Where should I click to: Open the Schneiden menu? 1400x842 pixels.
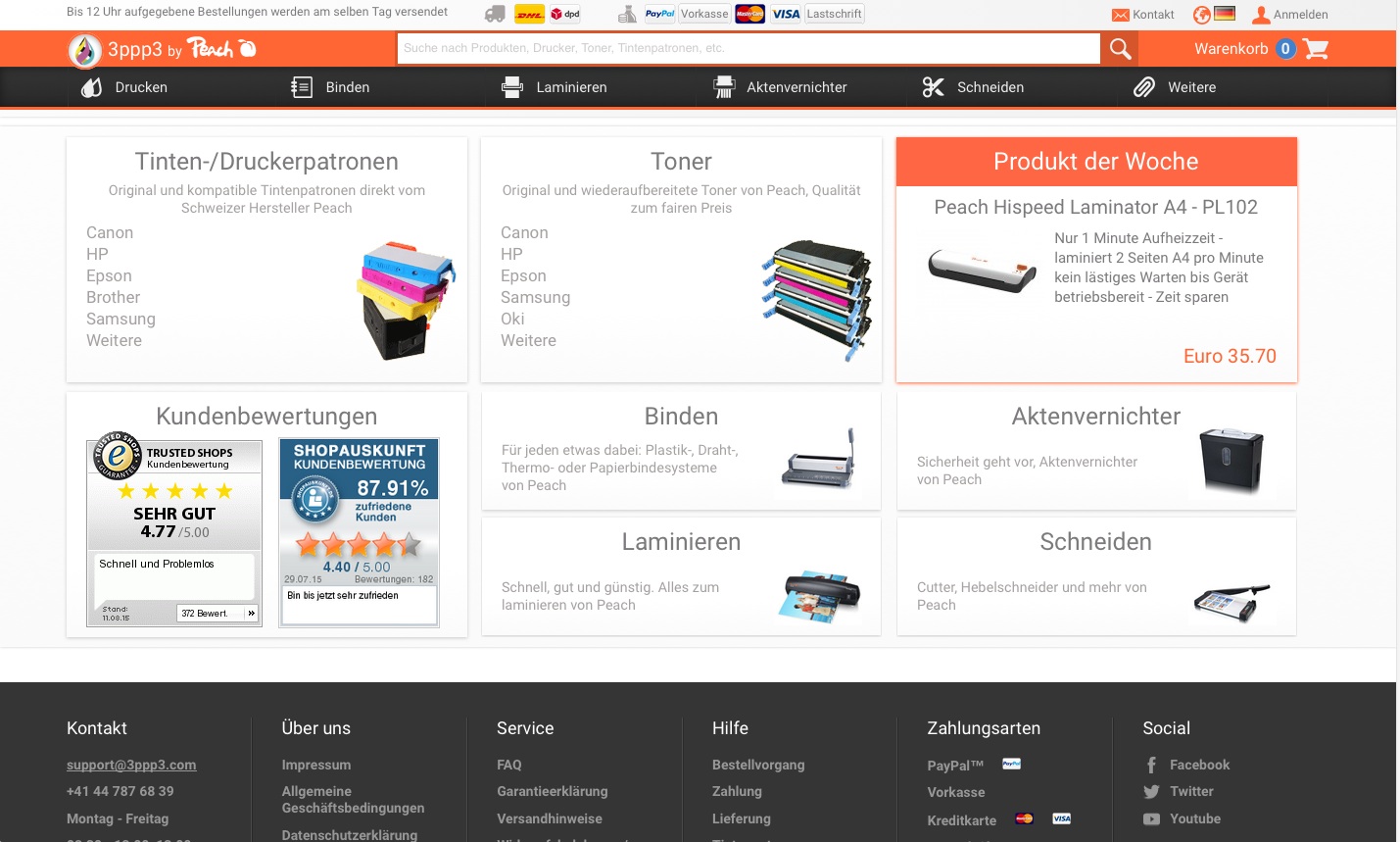pos(990,87)
